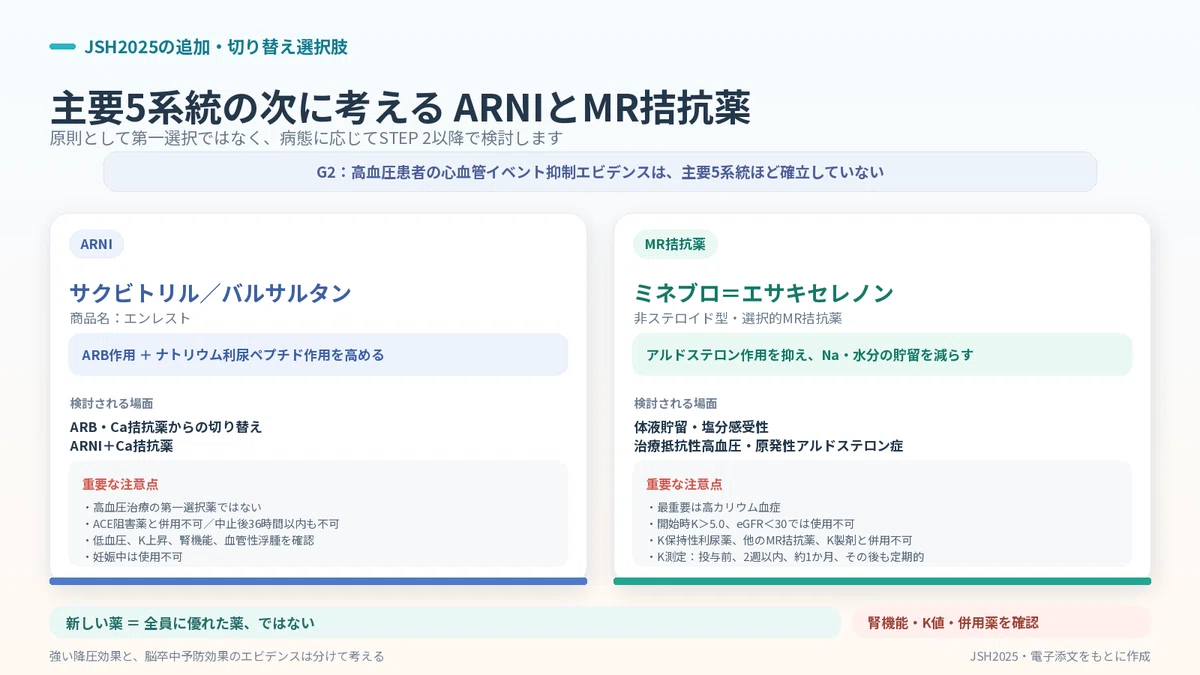Click footnote 強い降圧効果と、脳卒中予防効果のエビデンスは分けて考える
Viewport: 1200px width, 675px height.
(217, 656)
